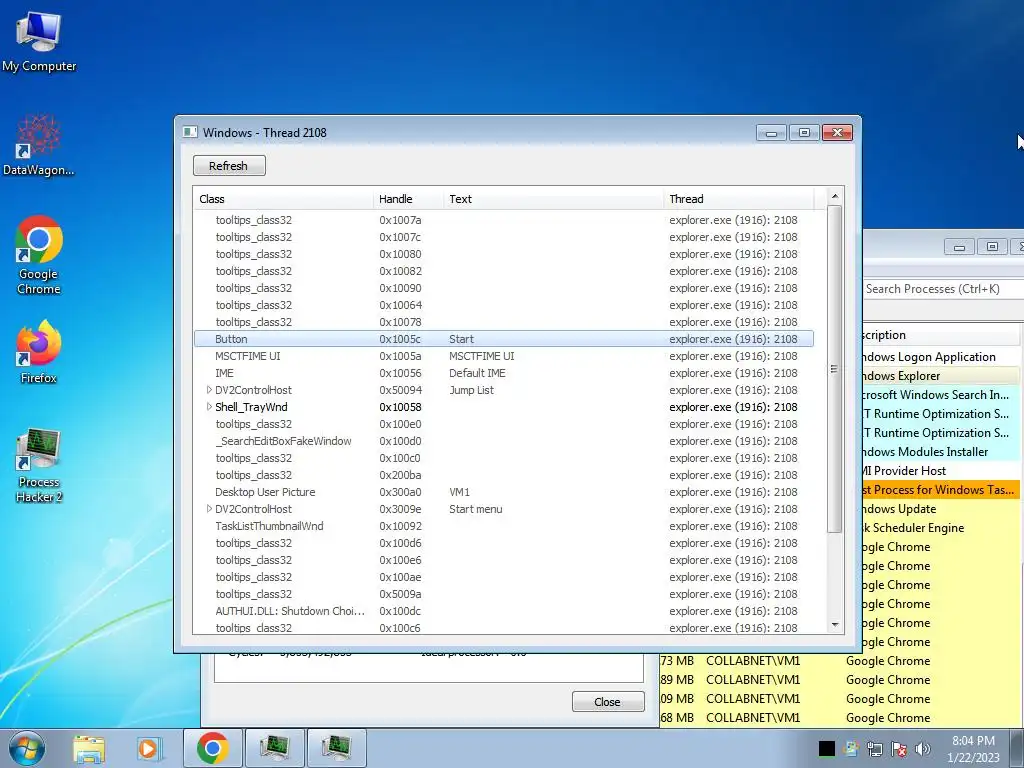Sort by the Text column header
Image resolution: width=1024 pixels, height=768 pixels.
553,199
